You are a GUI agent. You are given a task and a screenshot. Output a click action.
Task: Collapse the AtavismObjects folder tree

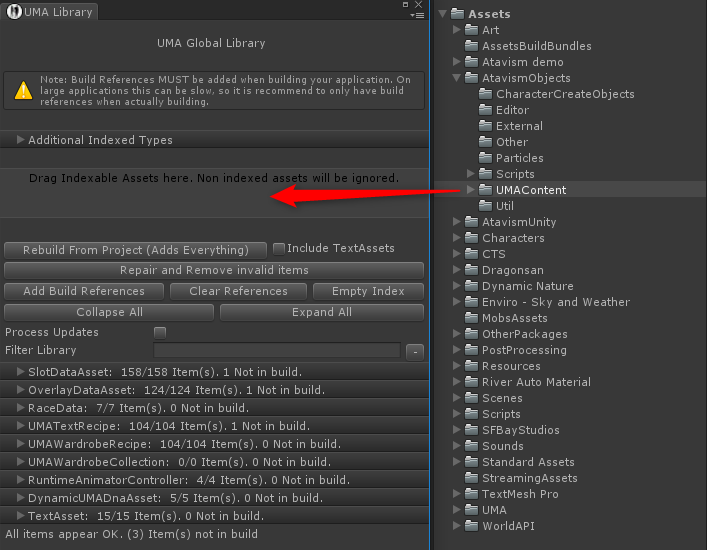[x=457, y=78]
